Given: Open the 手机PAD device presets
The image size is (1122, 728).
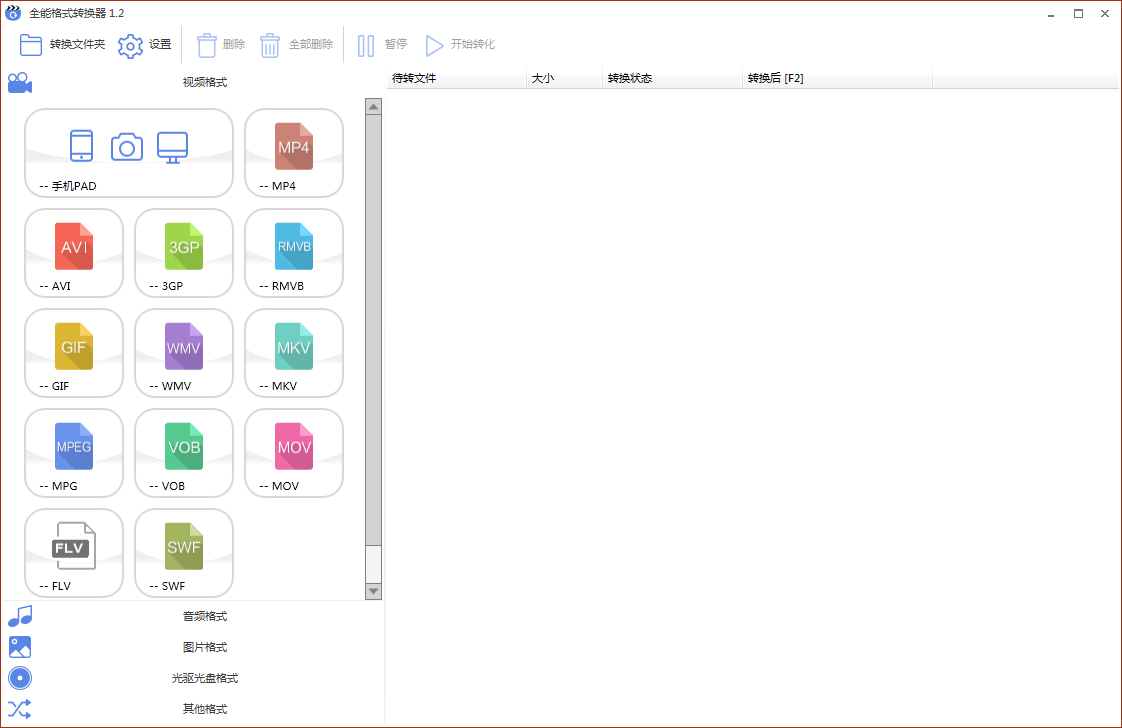Looking at the screenshot, I should point(128,151).
